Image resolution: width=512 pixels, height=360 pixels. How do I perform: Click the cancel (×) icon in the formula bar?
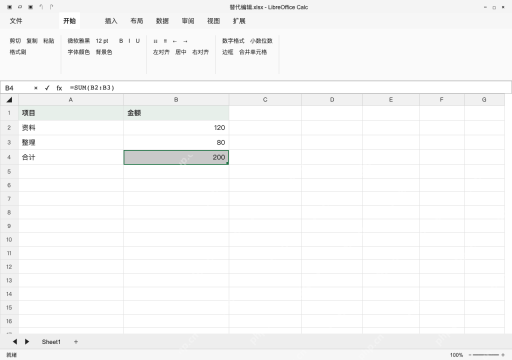[36, 88]
